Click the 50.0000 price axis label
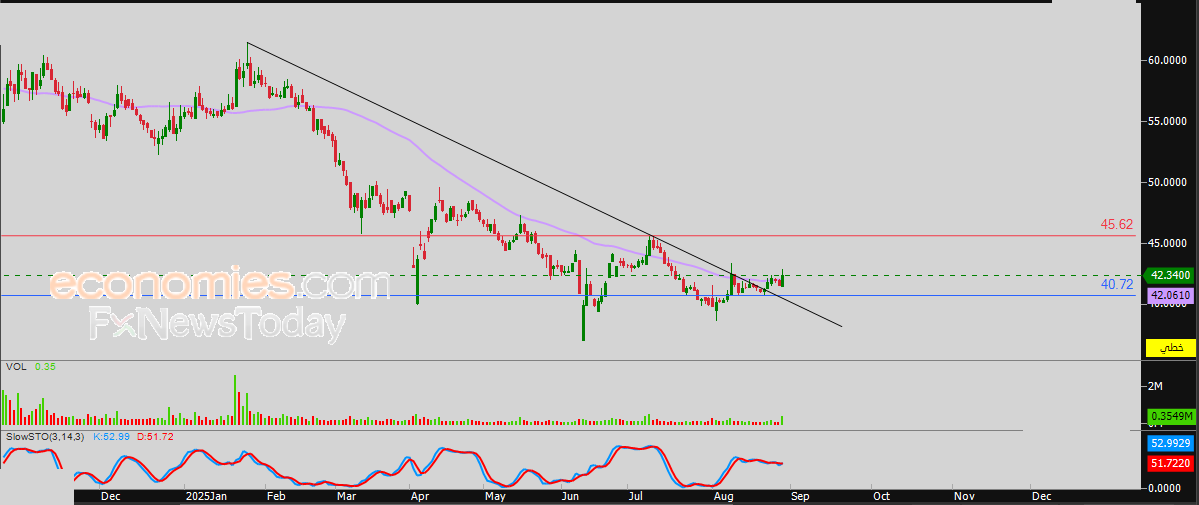Image resolution: width=1199 pixels, height=505 pixels. coord(1165,183)
